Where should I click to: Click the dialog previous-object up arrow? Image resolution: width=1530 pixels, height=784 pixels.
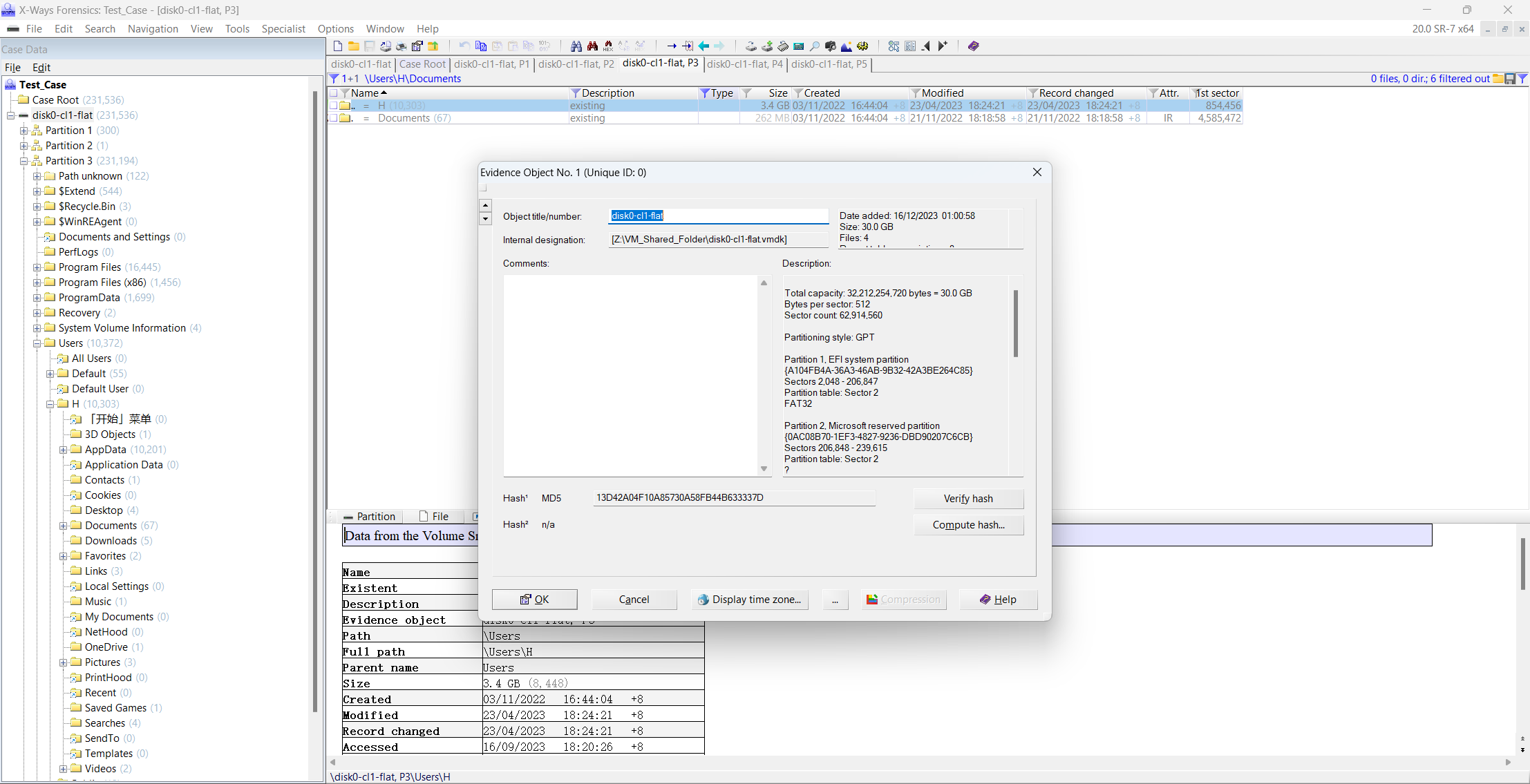[485, 205]
